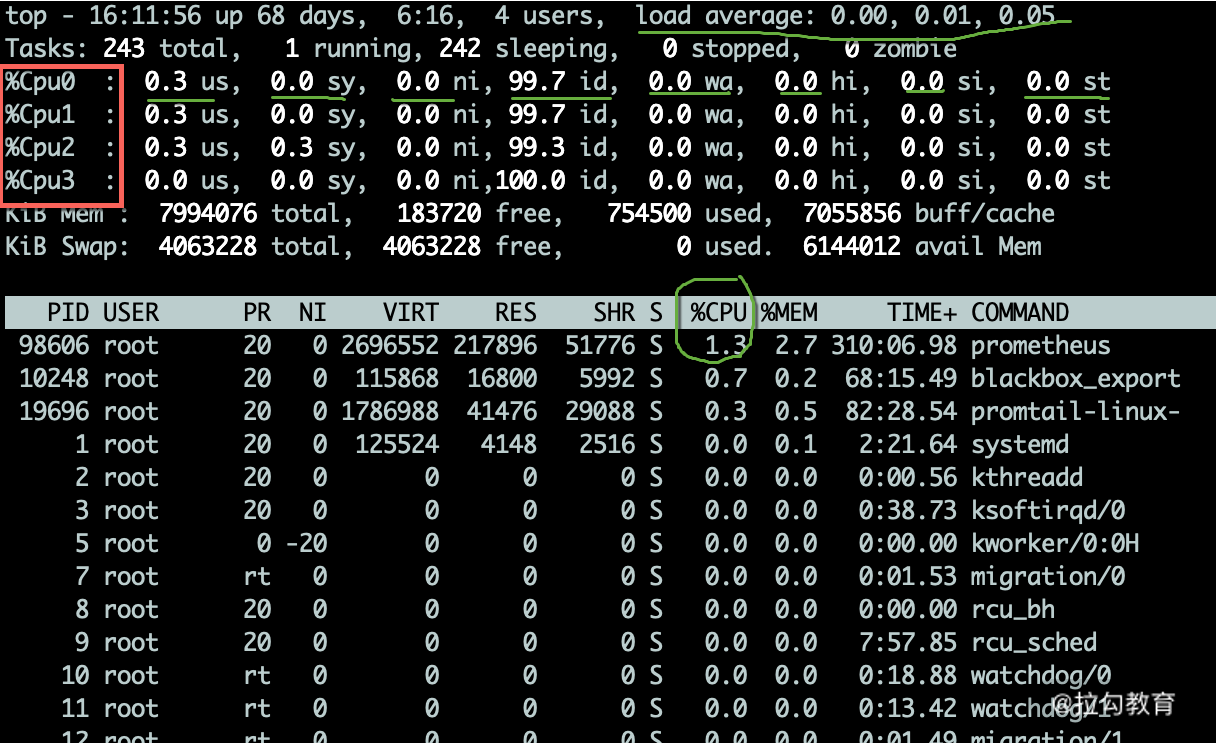The width and height of the screenshot is (1217, 743).
Task: Select the %MEM column header
Action: [x=789, y=313]
